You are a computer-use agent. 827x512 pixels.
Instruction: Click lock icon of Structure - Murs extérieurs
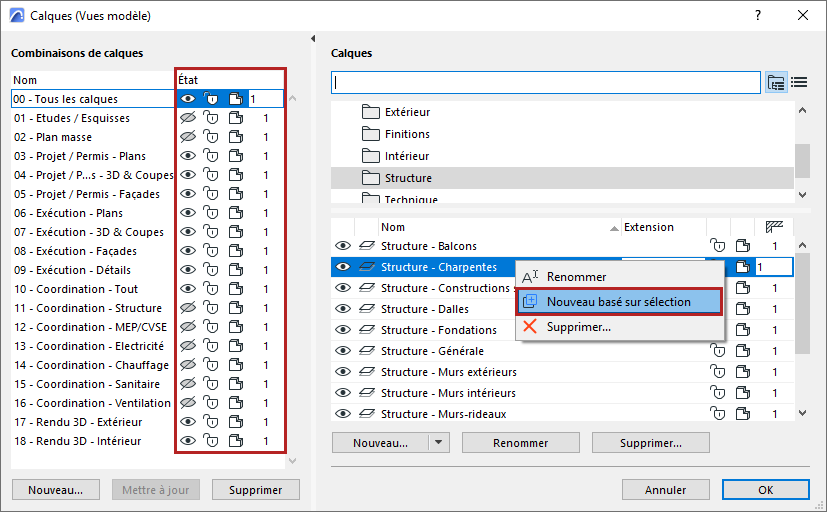[x=717, y=372]
